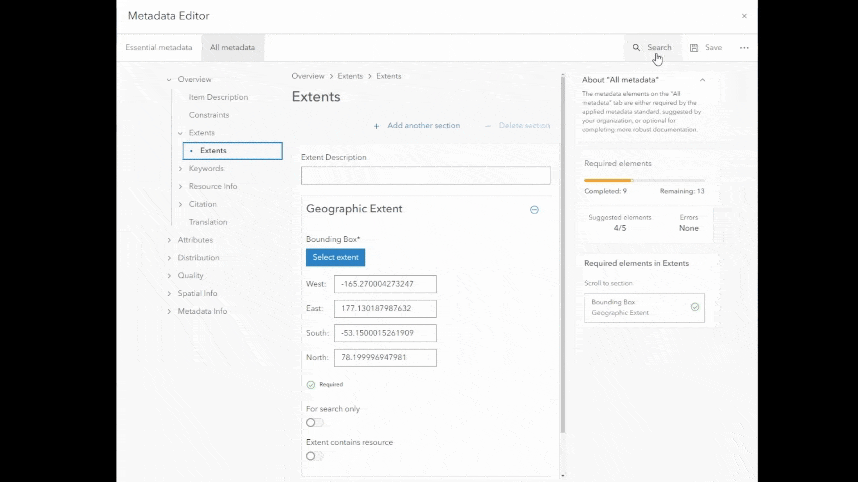Click the Save disk icon
Image resolution: width=858 pixels, height=482 pixels.
click(694, 48)
